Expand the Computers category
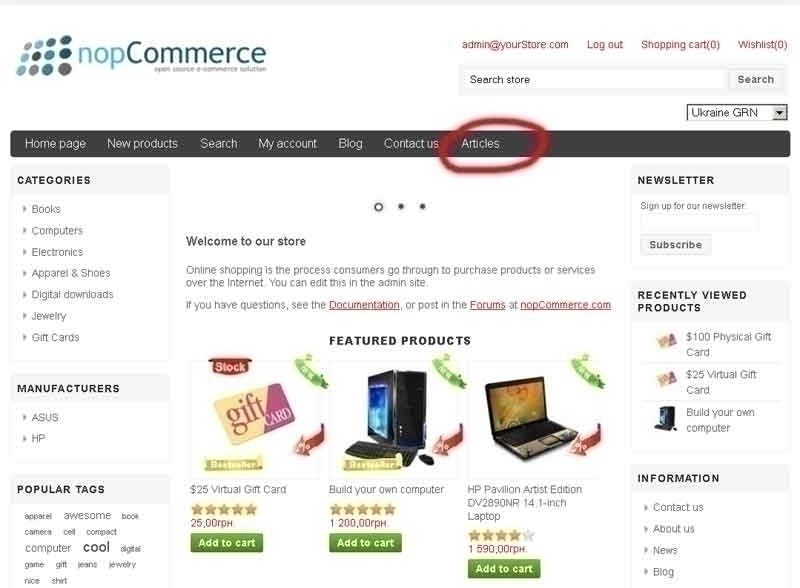The height and width of the screenshot is (588, 800). coord(57,231)
